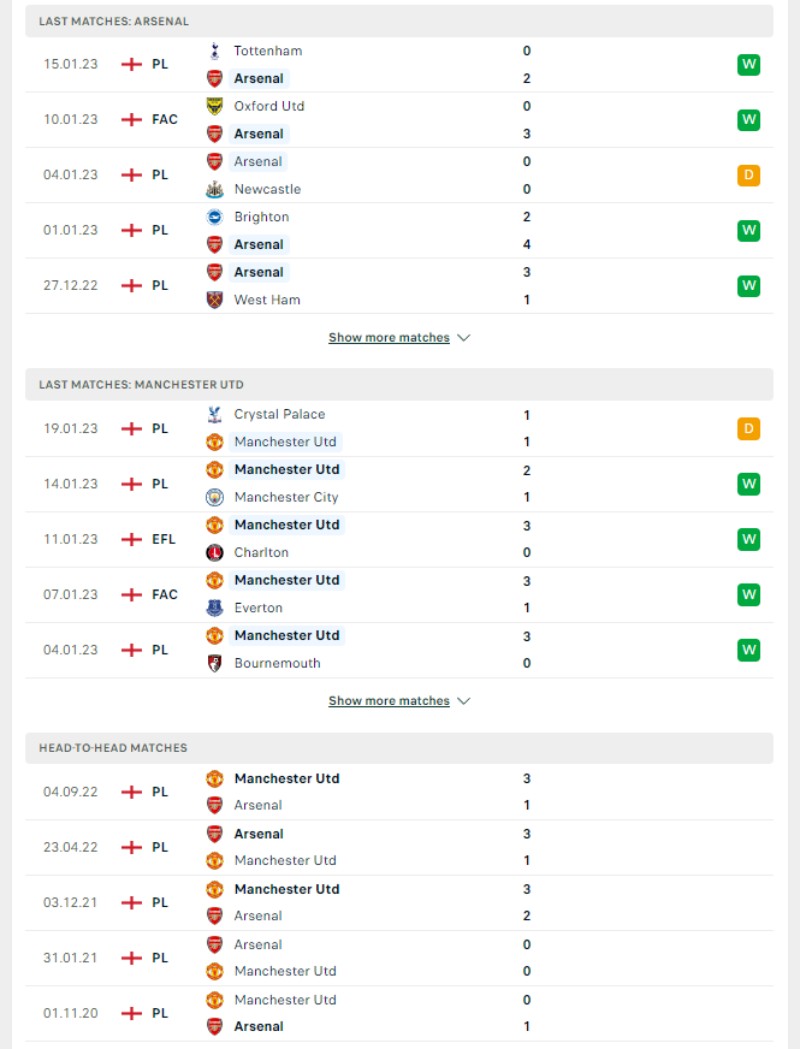
Task: Click the West Ham club crest
Action: point(214,300)
